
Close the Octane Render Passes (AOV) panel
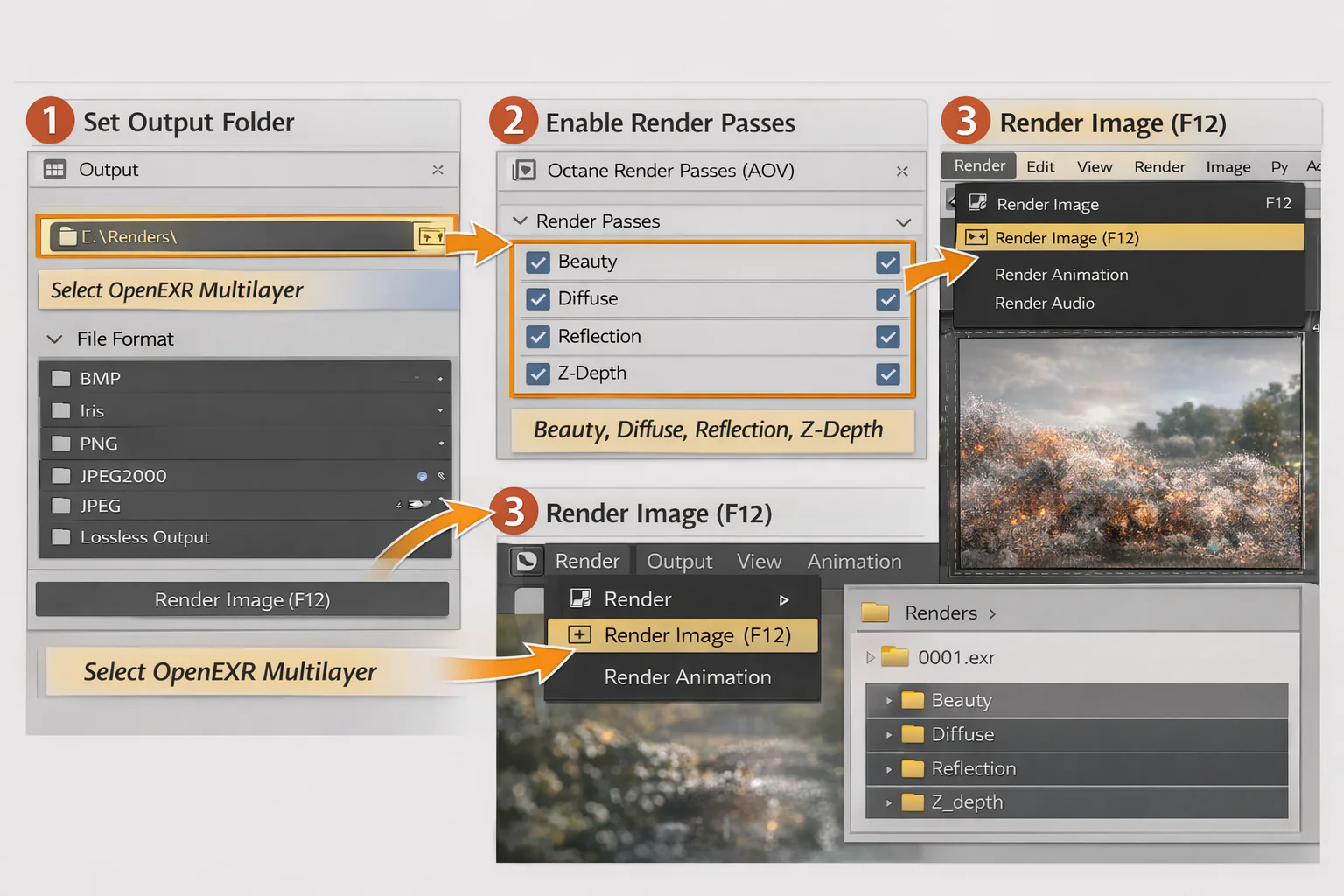[x=902, y=171]
